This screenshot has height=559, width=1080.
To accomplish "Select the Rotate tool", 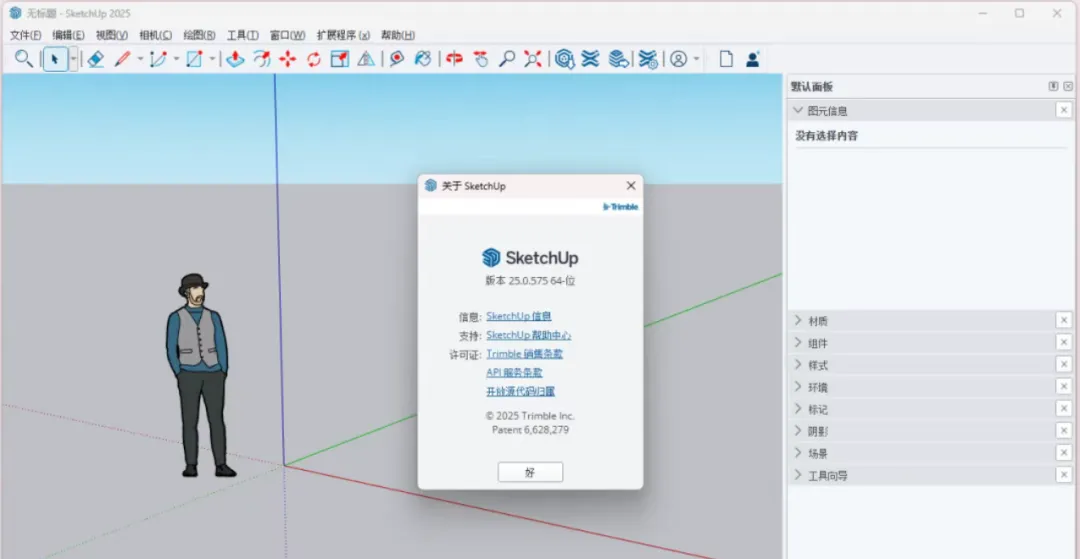I will tap(314, 59).
